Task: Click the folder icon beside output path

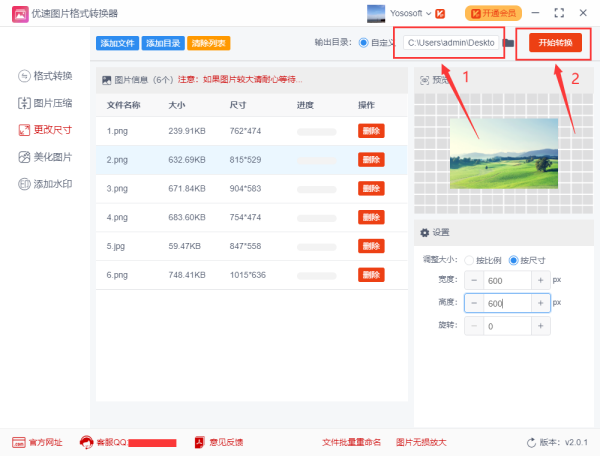Action: 508,43
